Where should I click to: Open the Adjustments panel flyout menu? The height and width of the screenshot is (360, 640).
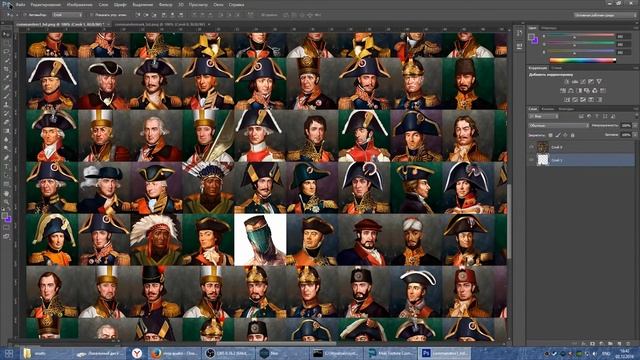point(635,68)
